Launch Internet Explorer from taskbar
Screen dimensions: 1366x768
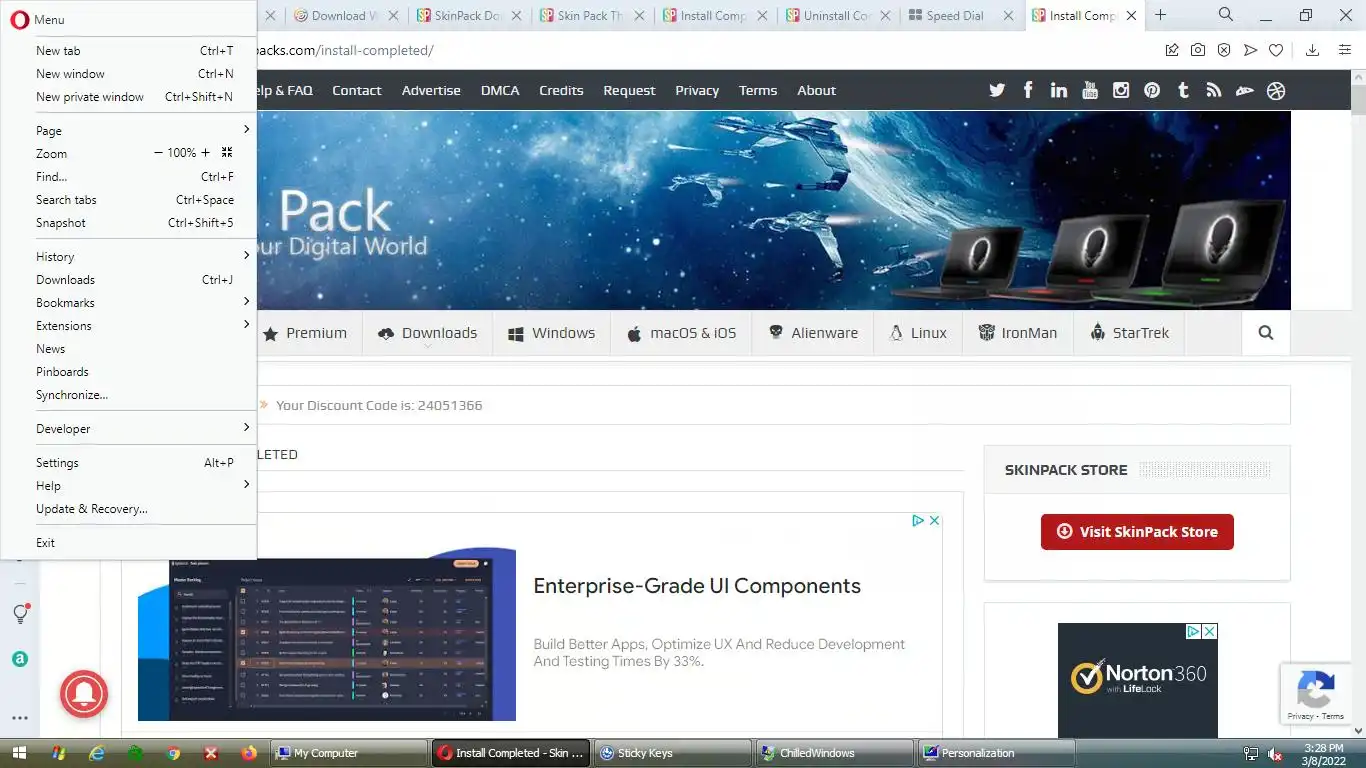pos(97,753)
